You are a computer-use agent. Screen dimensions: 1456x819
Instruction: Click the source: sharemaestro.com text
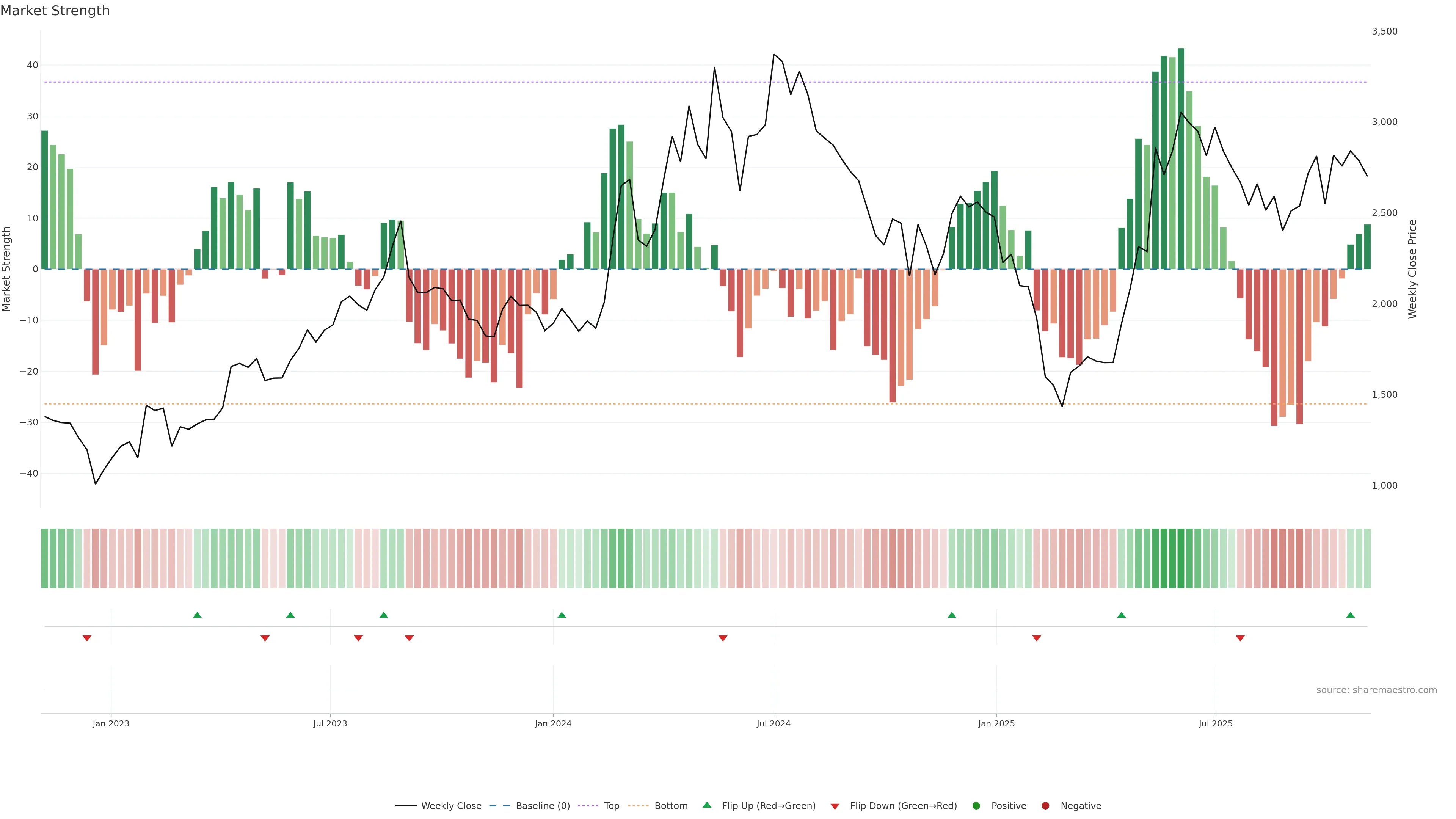click(1376, 690)
